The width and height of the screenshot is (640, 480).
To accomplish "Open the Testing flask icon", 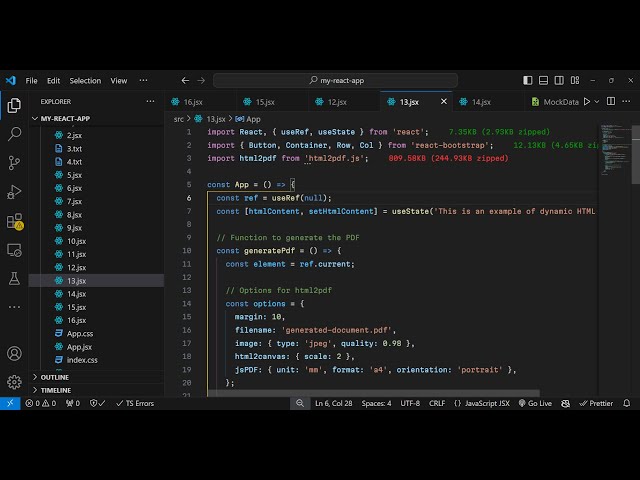I will pyautogui.click(x=14, y=278).
